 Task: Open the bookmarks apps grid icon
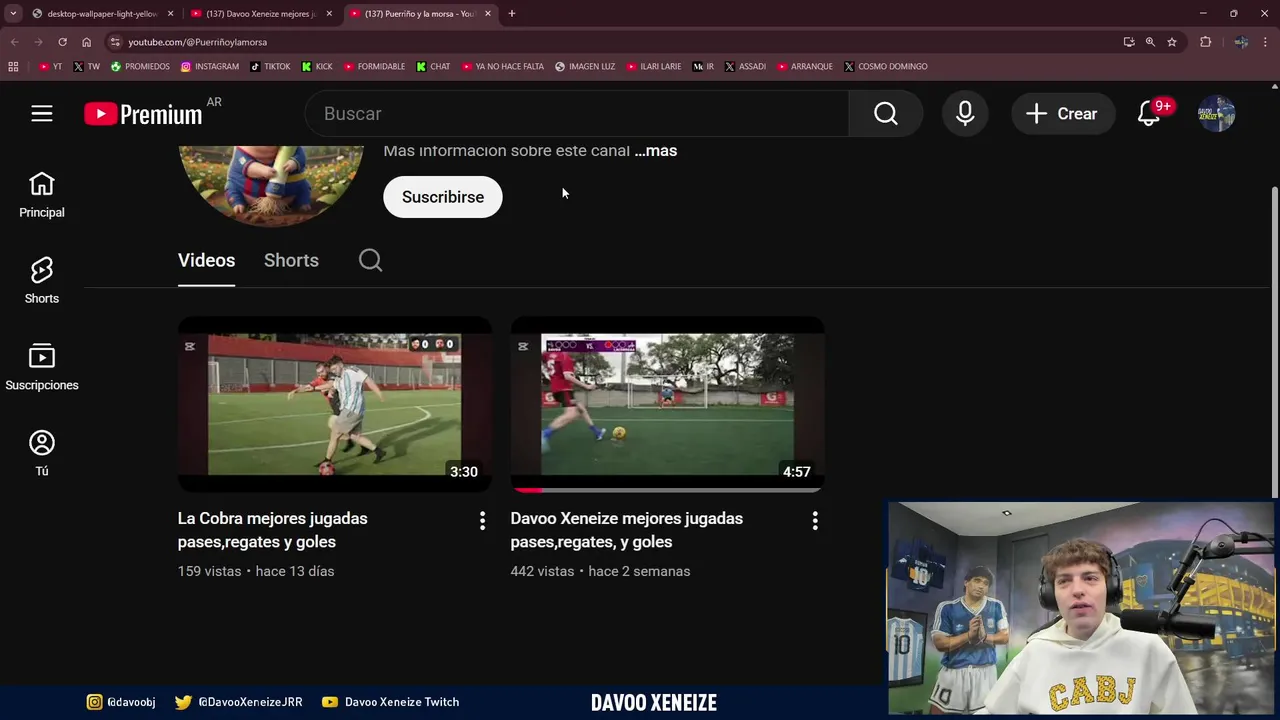(13, 66)
